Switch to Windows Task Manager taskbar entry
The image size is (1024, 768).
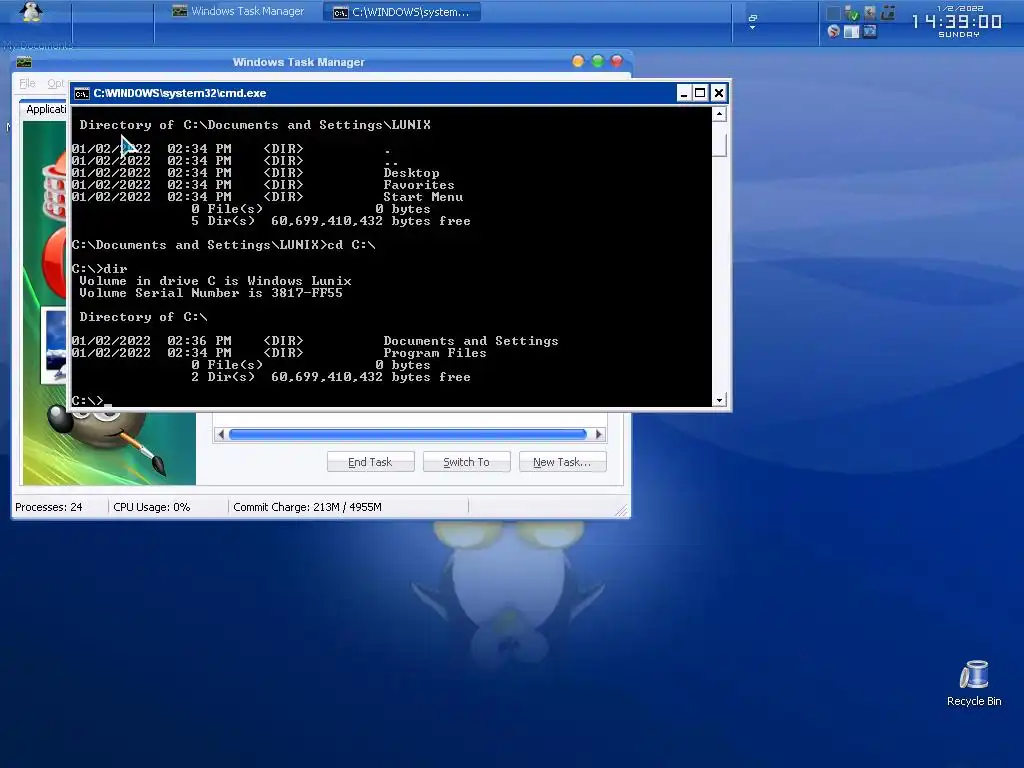click(x=238, y=11)
